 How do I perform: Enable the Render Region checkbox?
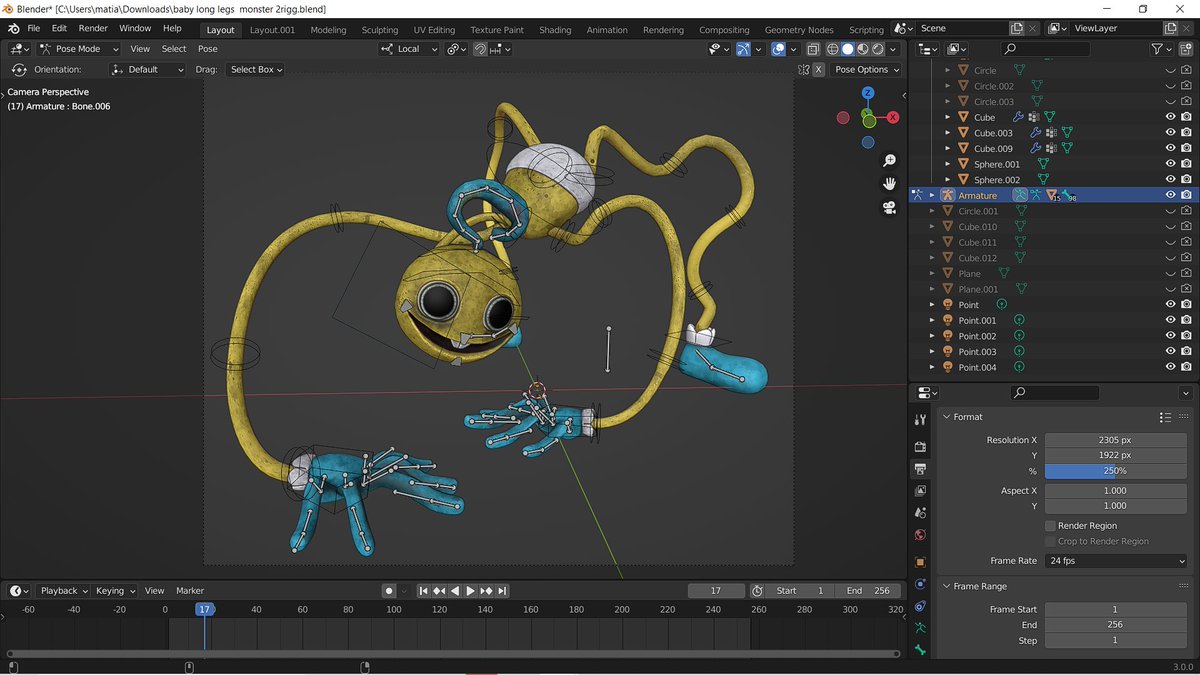tap(1050, 526)
